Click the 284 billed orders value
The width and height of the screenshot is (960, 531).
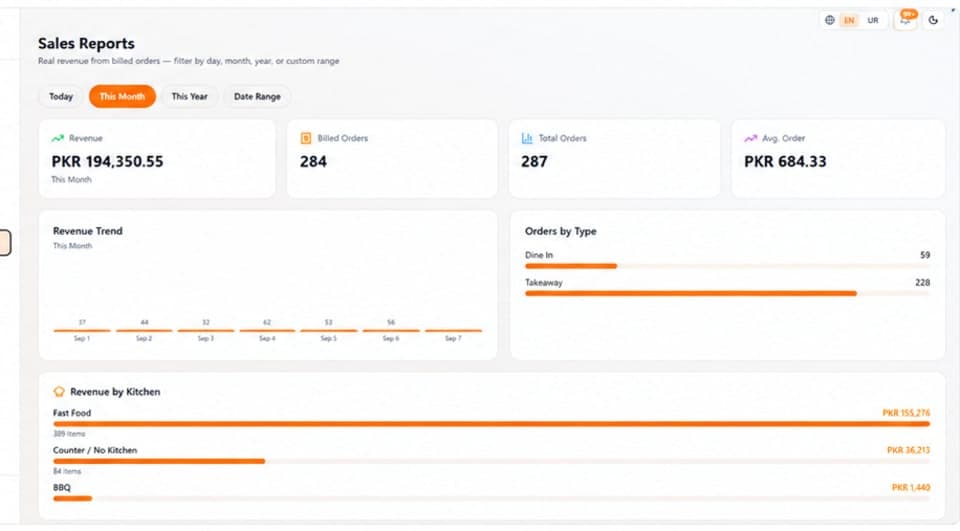click(313, 162)
